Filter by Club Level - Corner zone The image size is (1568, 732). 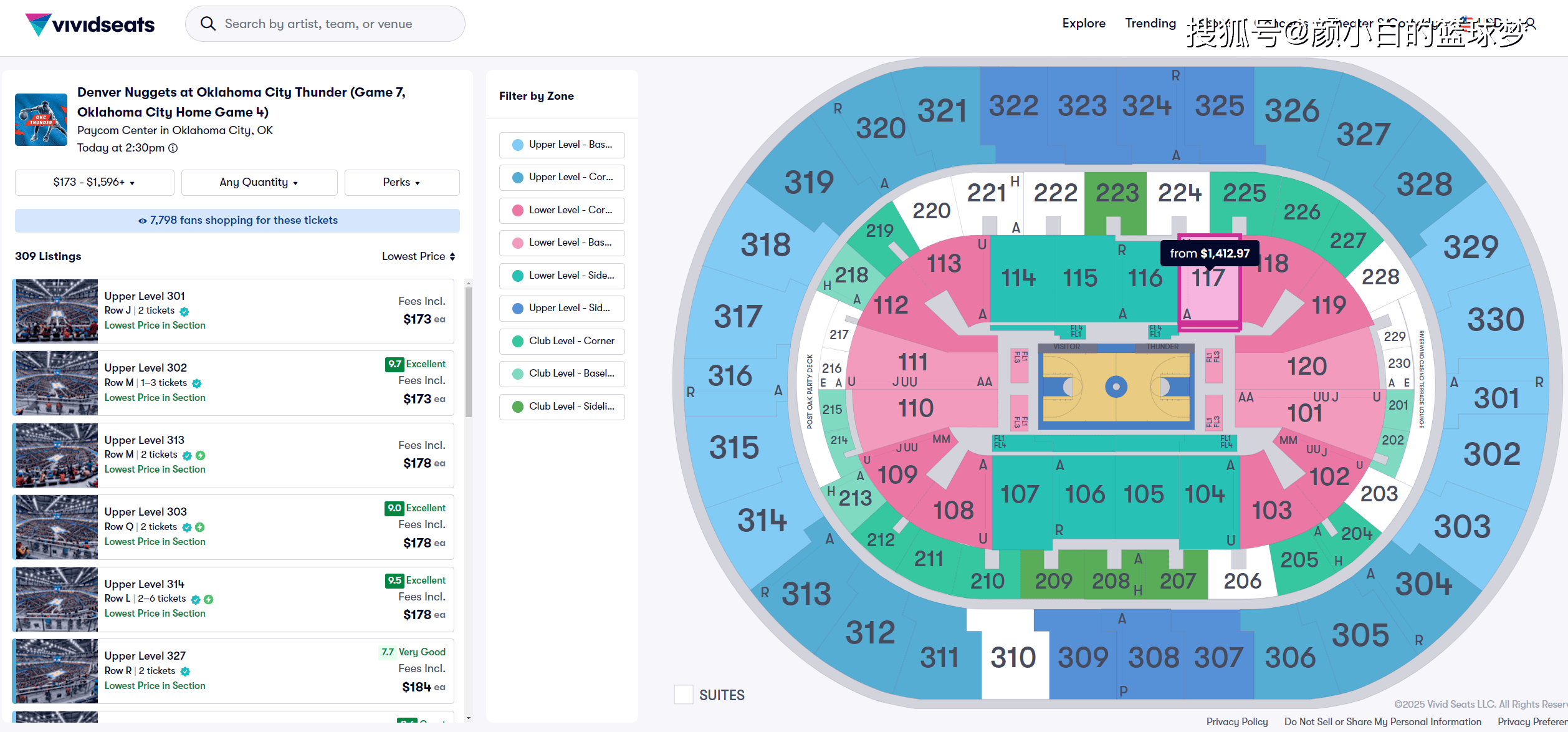click(562, 341)
